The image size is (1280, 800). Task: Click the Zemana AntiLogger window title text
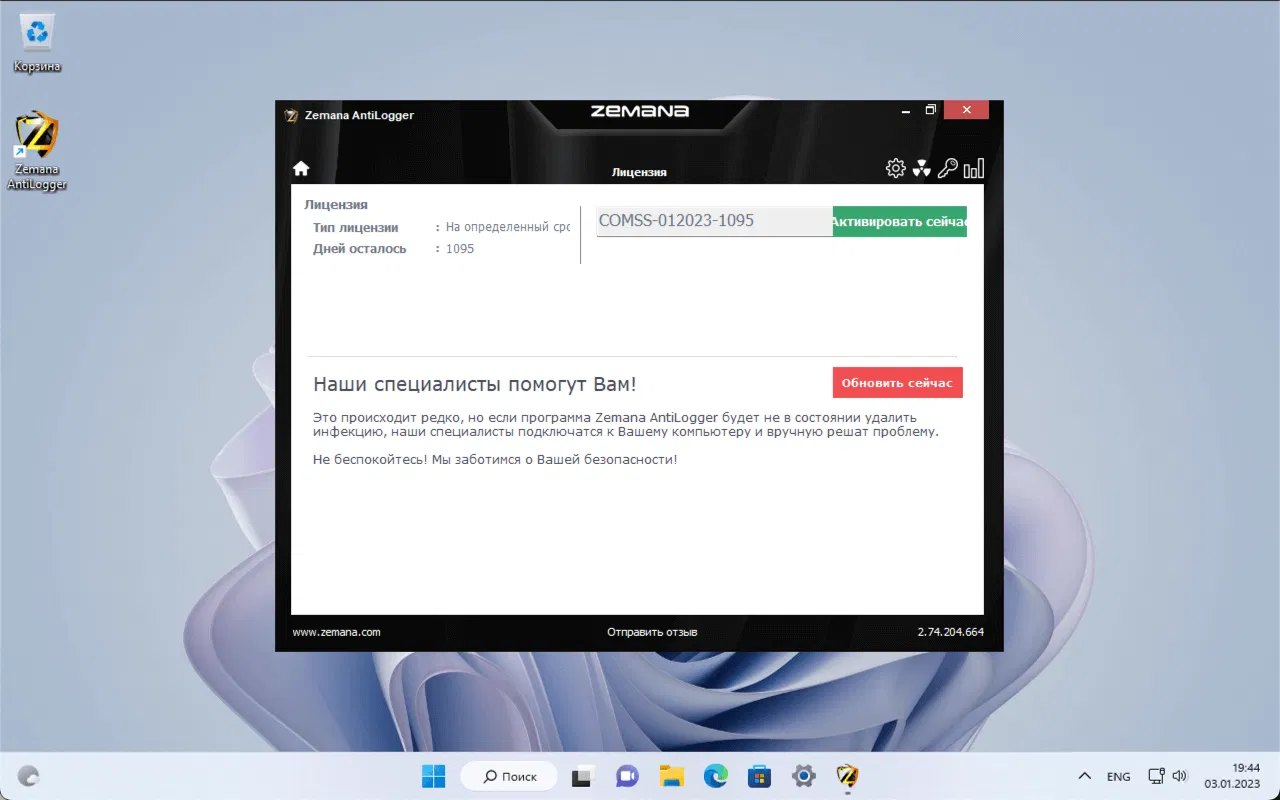[x=359, y=115]
